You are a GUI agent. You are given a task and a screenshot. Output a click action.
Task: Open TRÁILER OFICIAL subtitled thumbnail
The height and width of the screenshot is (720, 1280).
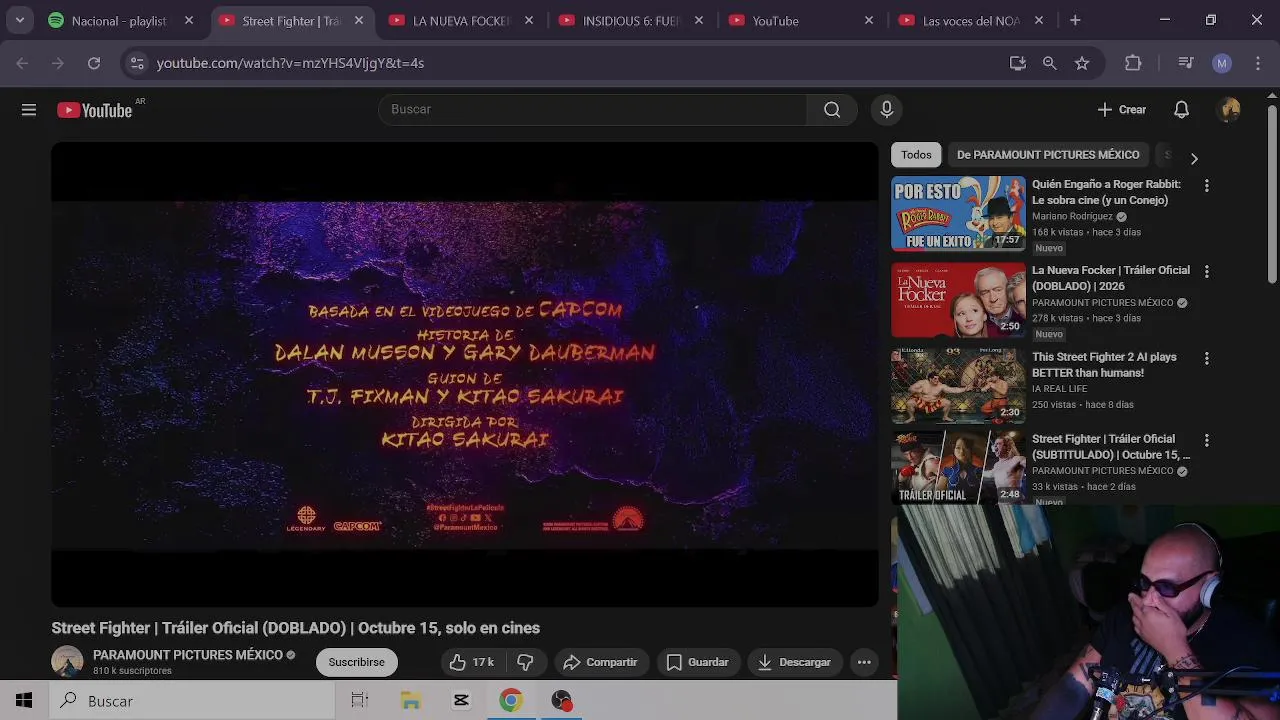pyautogui.click(x=958, y=468)
